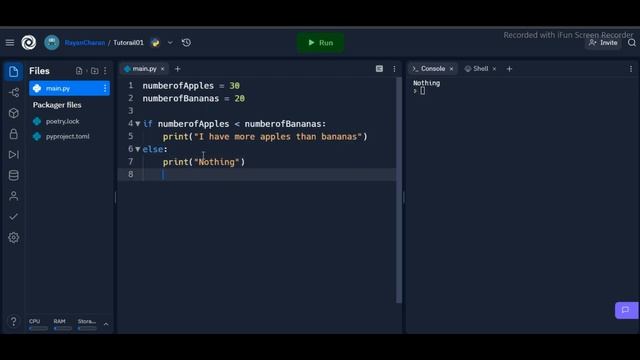Open the Settings gear sidebar icon
Viewport: 640px width, 360px height.
point(13,238)
